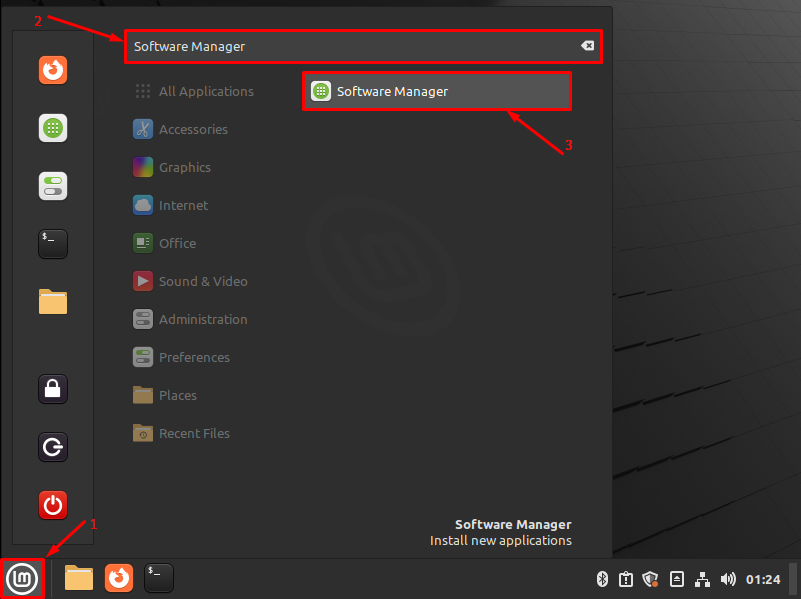Image resolution: width=801 pixels, height=599 pixels.
Task: Click the Logout icon in the sidebar
Action: point(53,446)
